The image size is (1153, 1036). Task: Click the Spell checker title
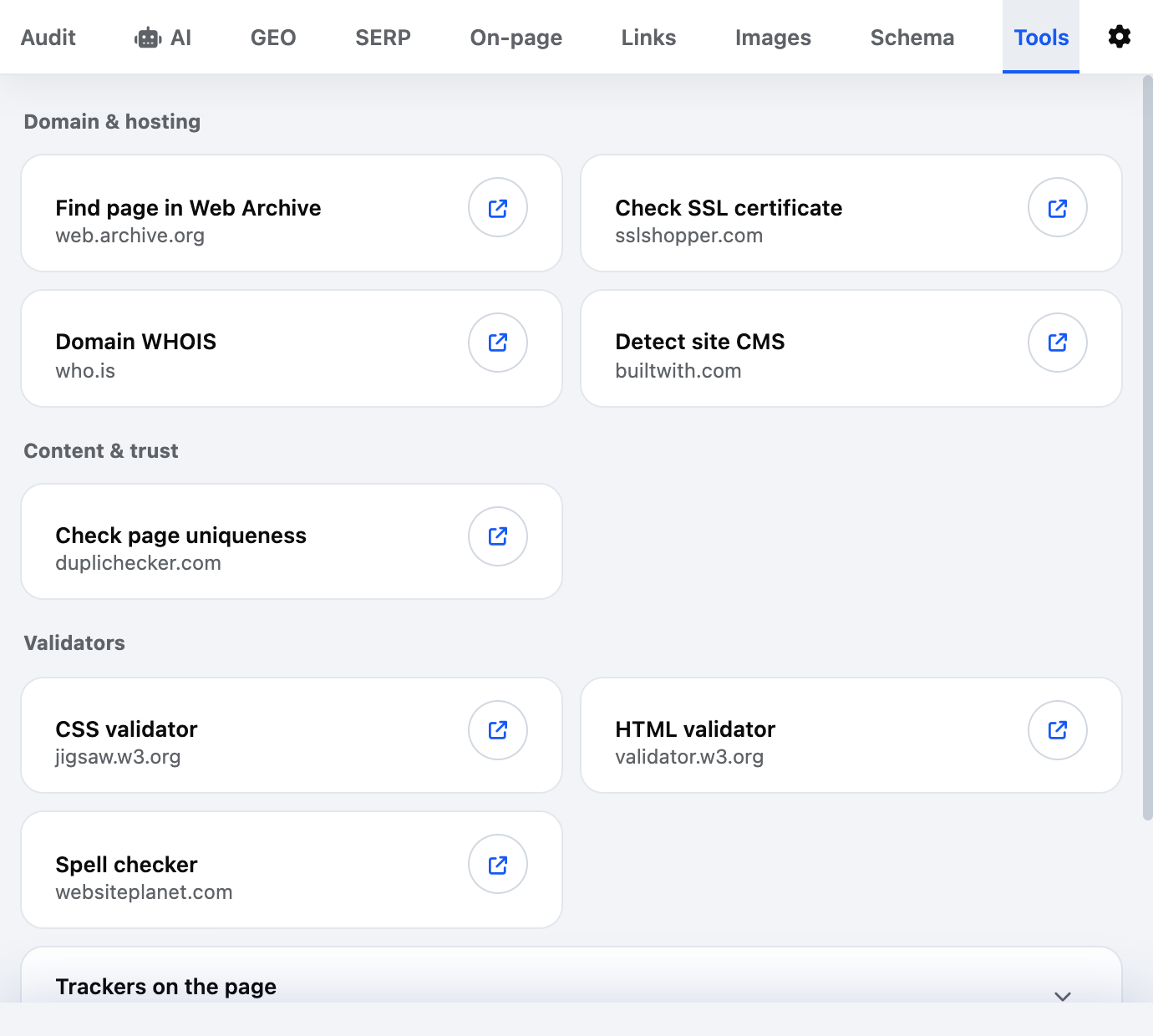point(126,865)
